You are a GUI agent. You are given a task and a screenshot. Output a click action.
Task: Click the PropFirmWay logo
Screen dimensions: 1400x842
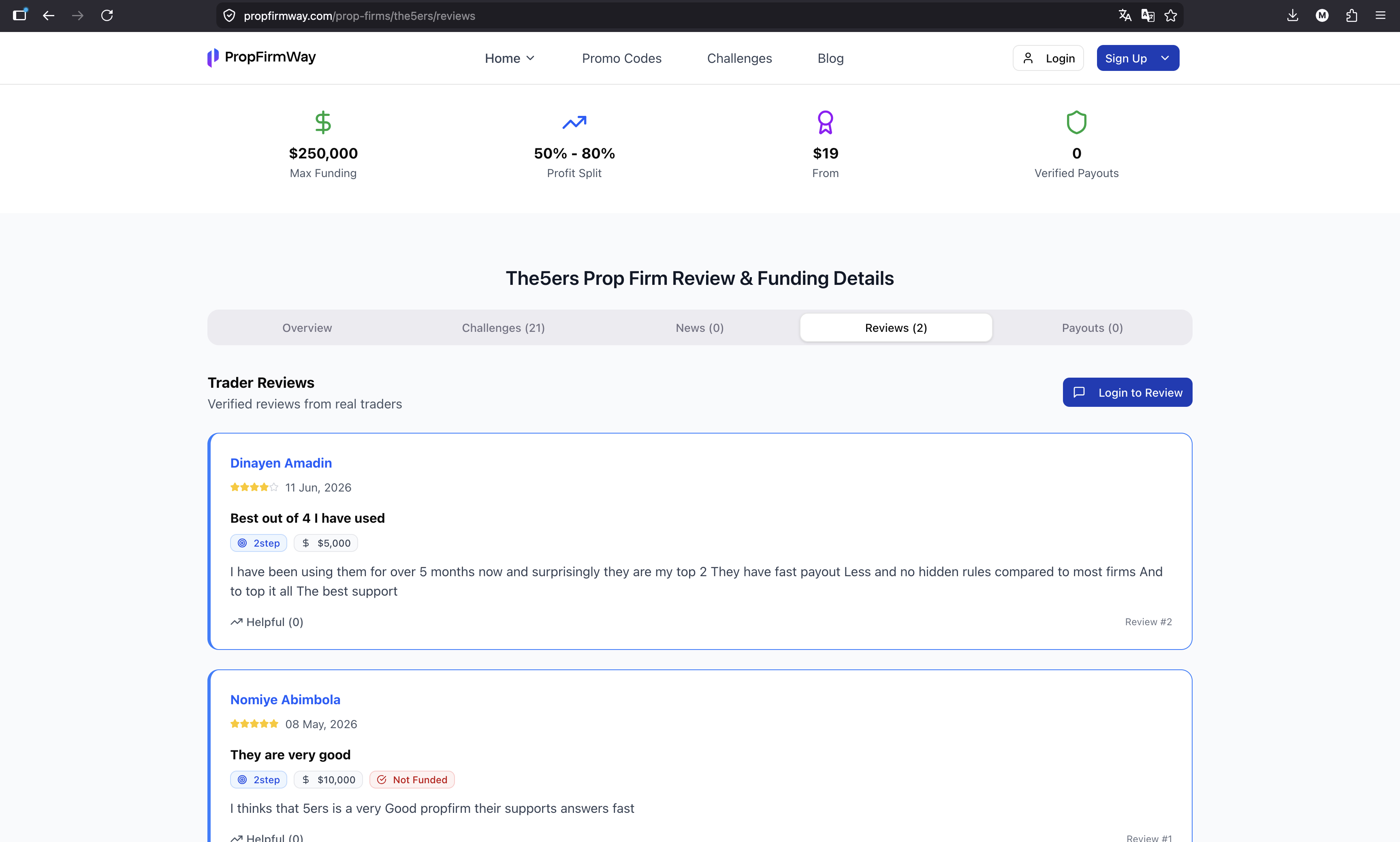[262, 57]
